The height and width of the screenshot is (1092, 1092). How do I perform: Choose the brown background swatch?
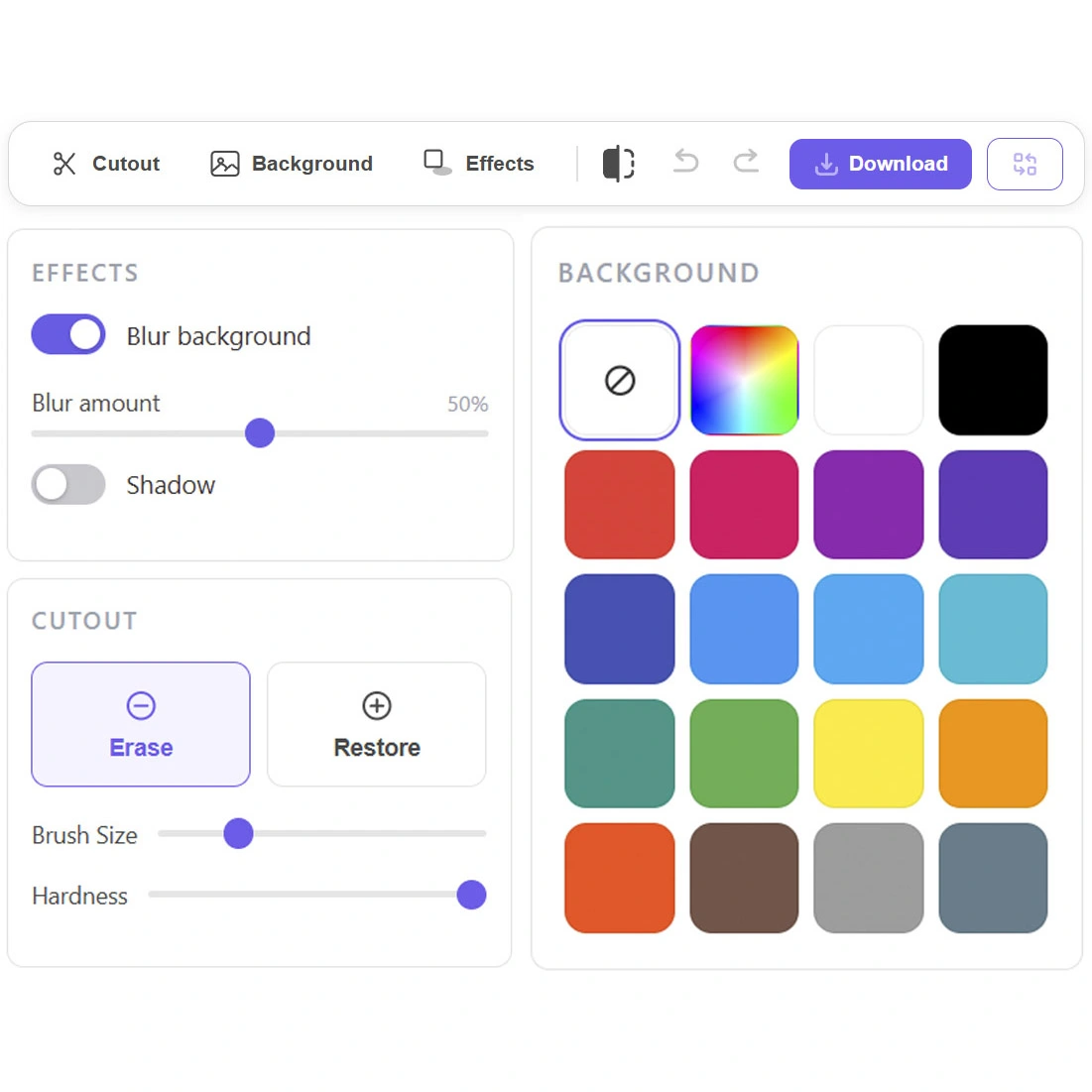[744, 878]
